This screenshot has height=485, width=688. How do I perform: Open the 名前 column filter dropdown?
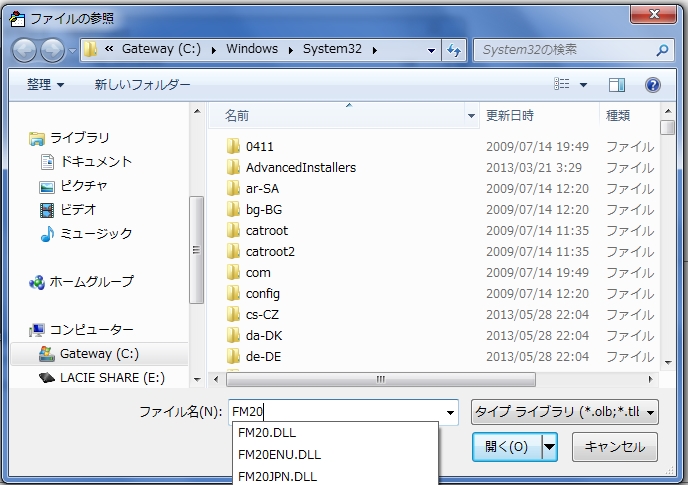coord(471,116)
